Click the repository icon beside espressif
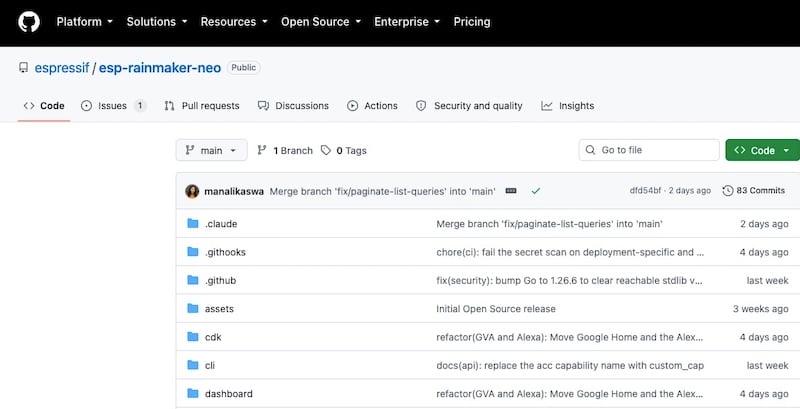This screenshot has height=409, width=800. point(23,68)
